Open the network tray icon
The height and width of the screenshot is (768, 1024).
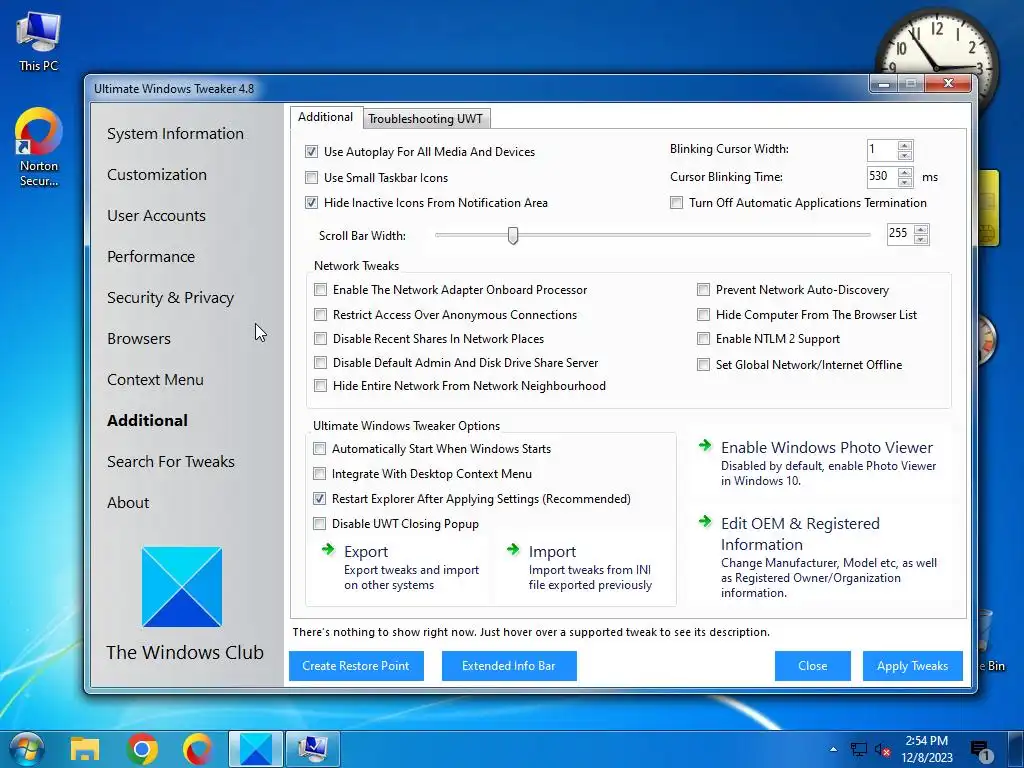[859, 750]
